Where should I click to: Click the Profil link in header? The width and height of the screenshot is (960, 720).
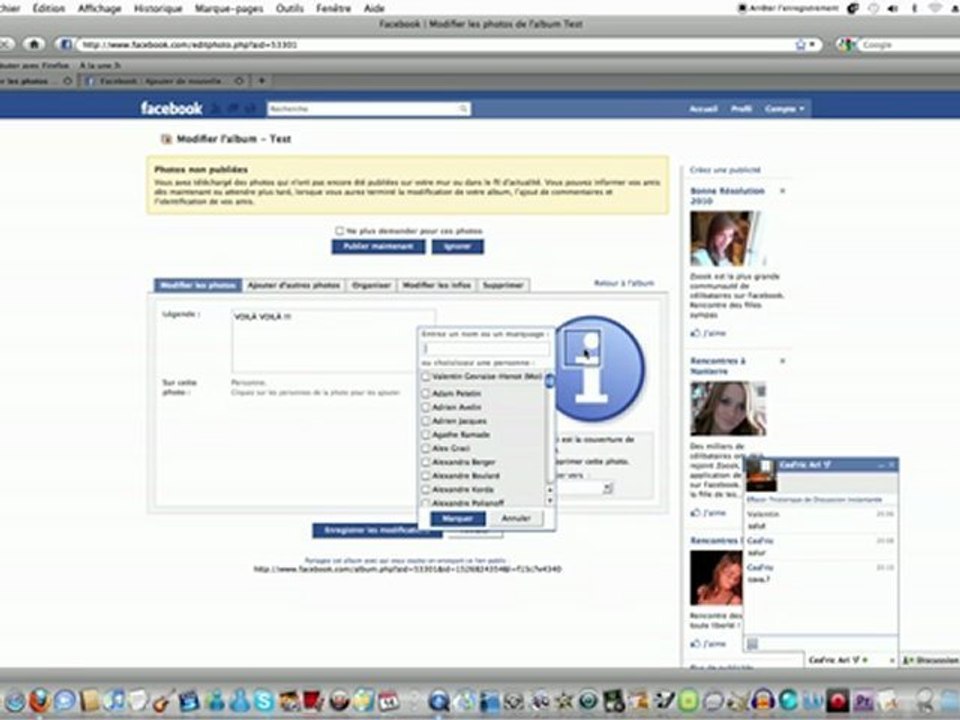click(x=741, y=109)
